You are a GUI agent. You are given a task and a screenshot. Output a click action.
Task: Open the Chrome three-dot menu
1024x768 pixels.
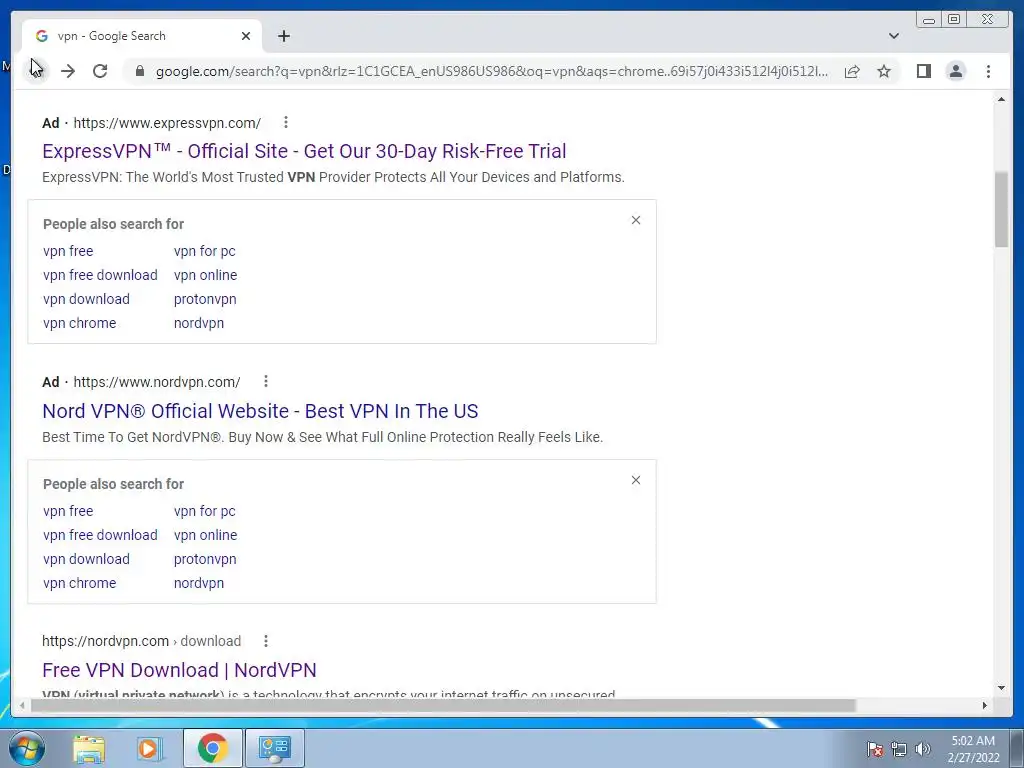pyautogui.click(x=988, y=71)
